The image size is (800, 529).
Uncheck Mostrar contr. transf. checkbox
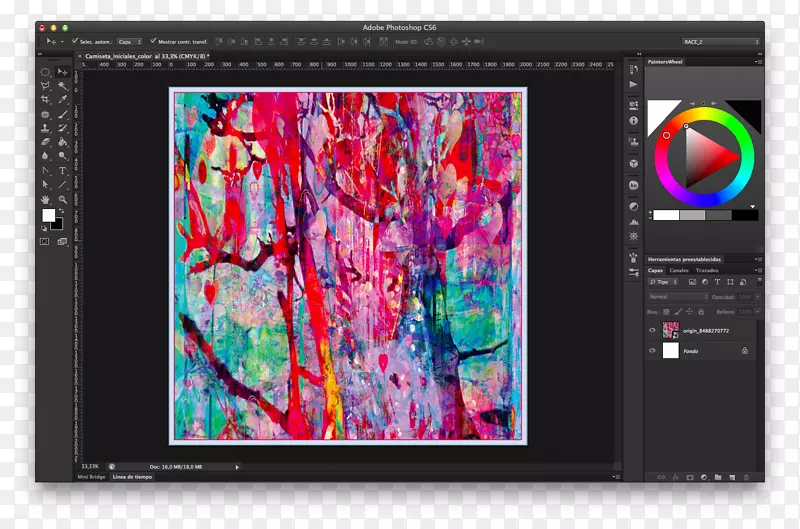click(x=152, y=41)
